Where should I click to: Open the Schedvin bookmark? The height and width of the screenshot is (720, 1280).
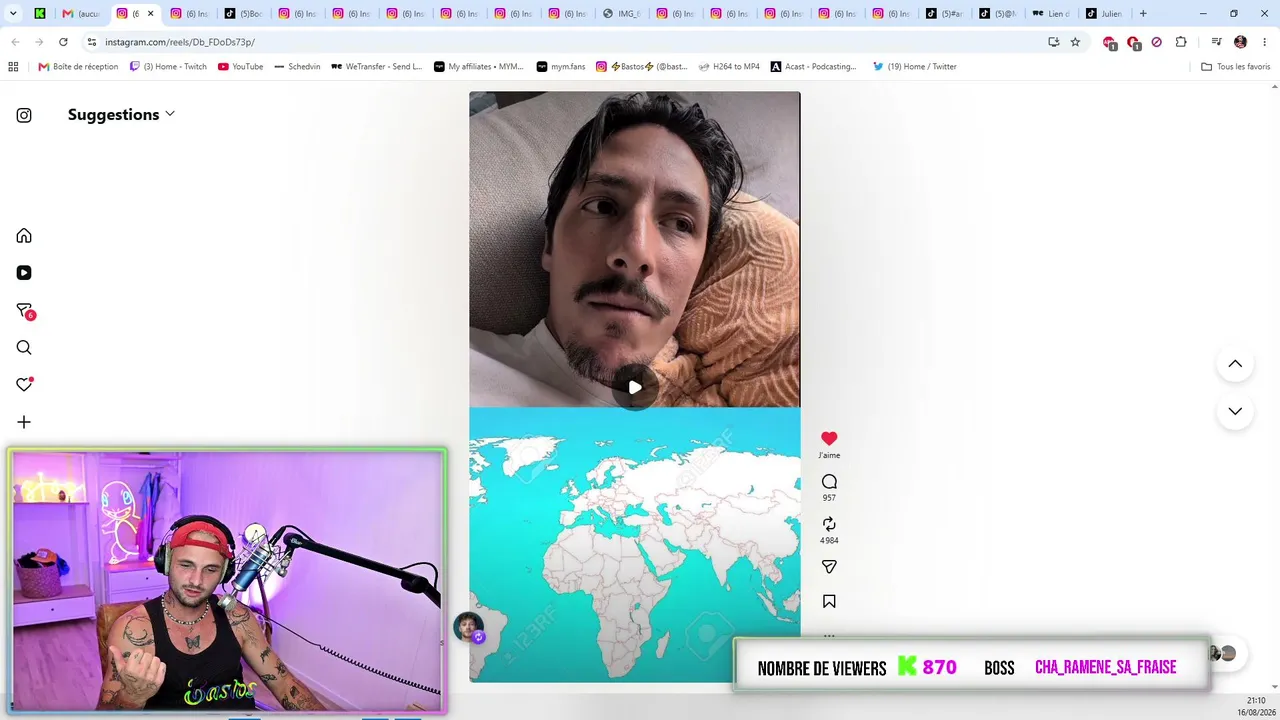tap(297, 67)
